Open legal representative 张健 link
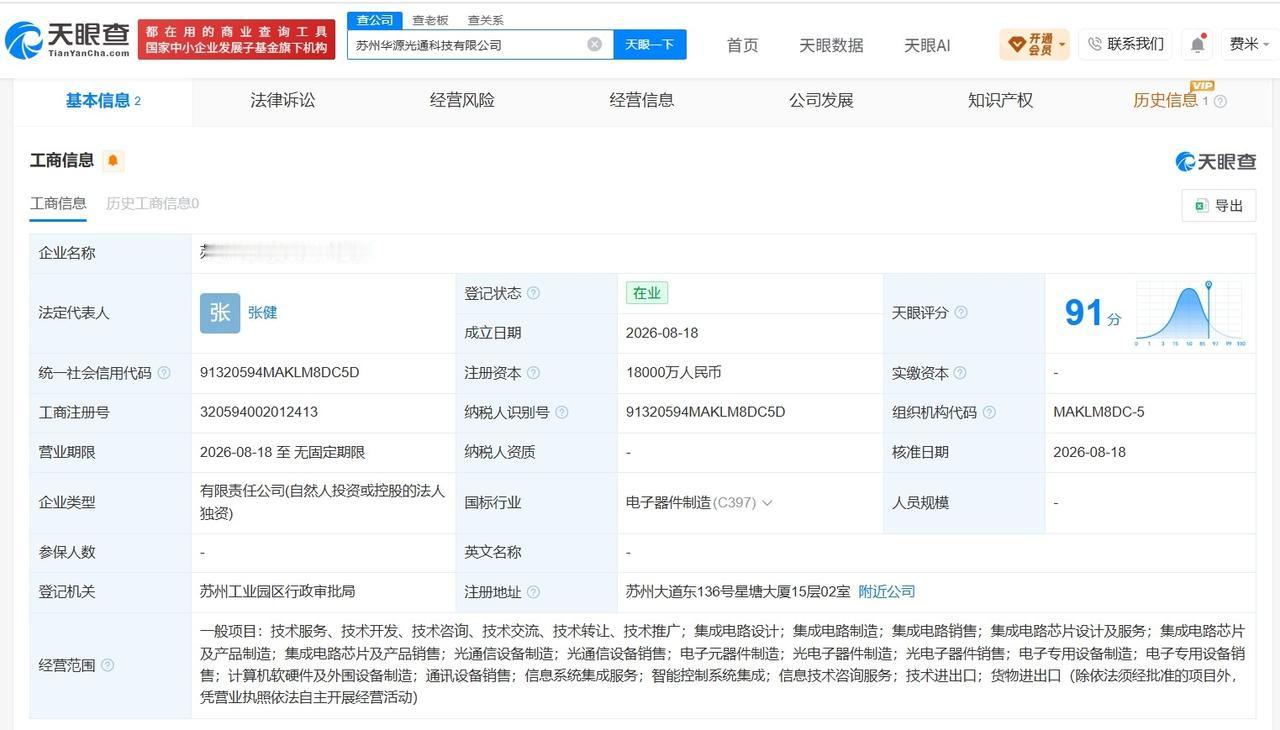 pyautogui.click(x=262, y=313)
